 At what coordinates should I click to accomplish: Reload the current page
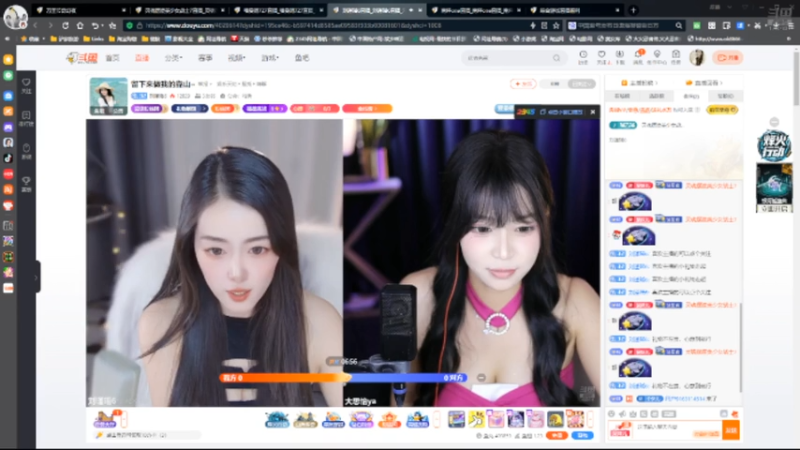point(65,26)
